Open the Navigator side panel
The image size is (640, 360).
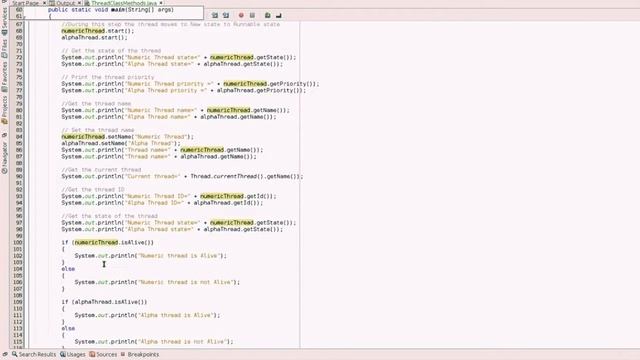[x=4, y=157]
